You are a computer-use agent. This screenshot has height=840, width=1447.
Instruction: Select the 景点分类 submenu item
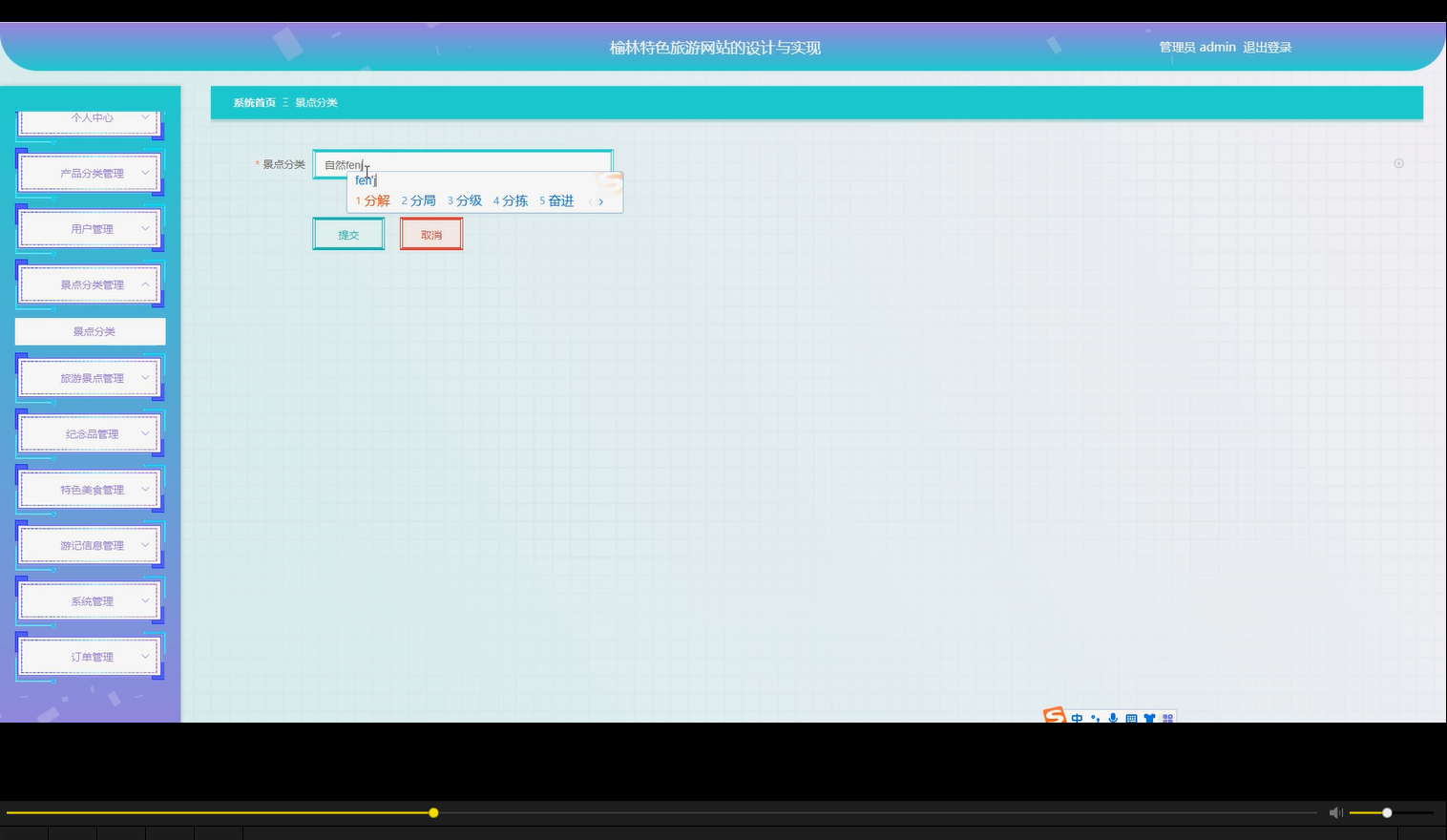tap(91, 331)
